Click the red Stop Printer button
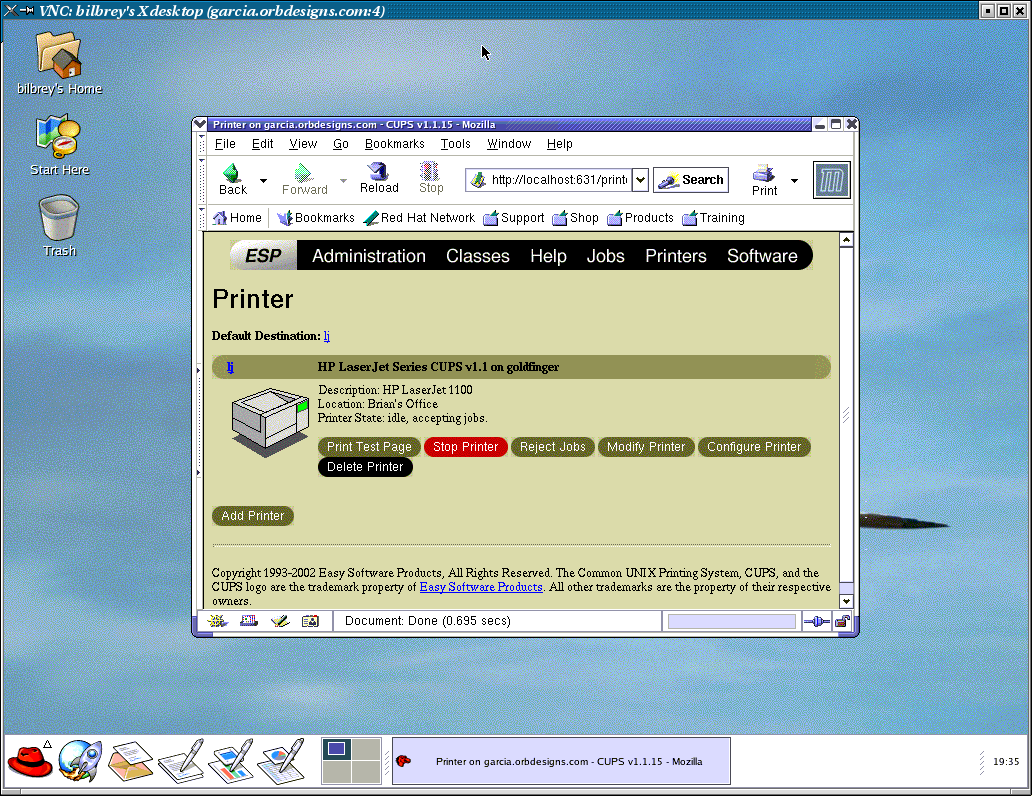 [x=465, y=447]
